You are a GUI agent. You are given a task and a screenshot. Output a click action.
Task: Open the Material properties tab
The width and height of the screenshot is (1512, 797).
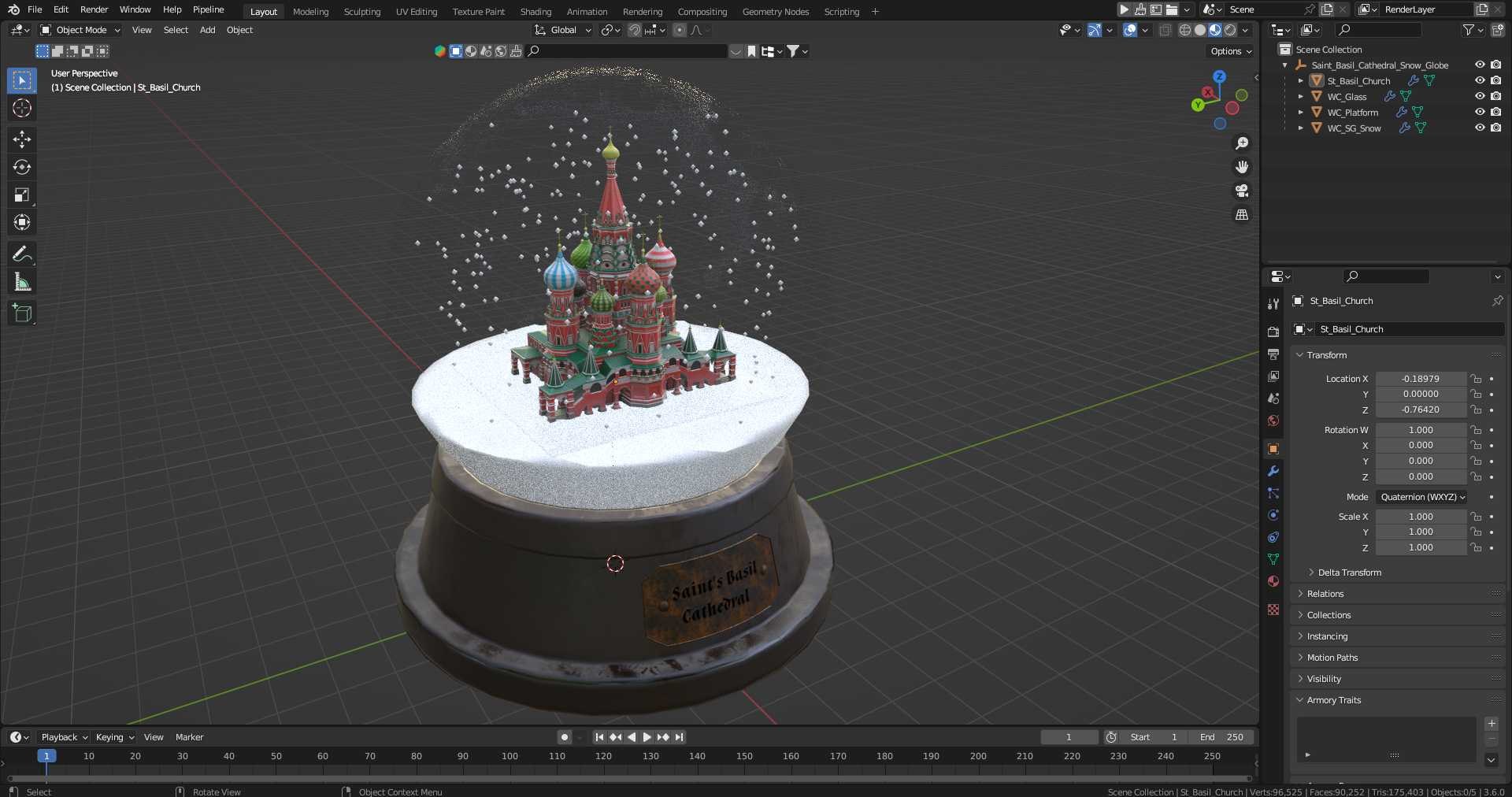pyautogui.click(x=1273, y=581)
